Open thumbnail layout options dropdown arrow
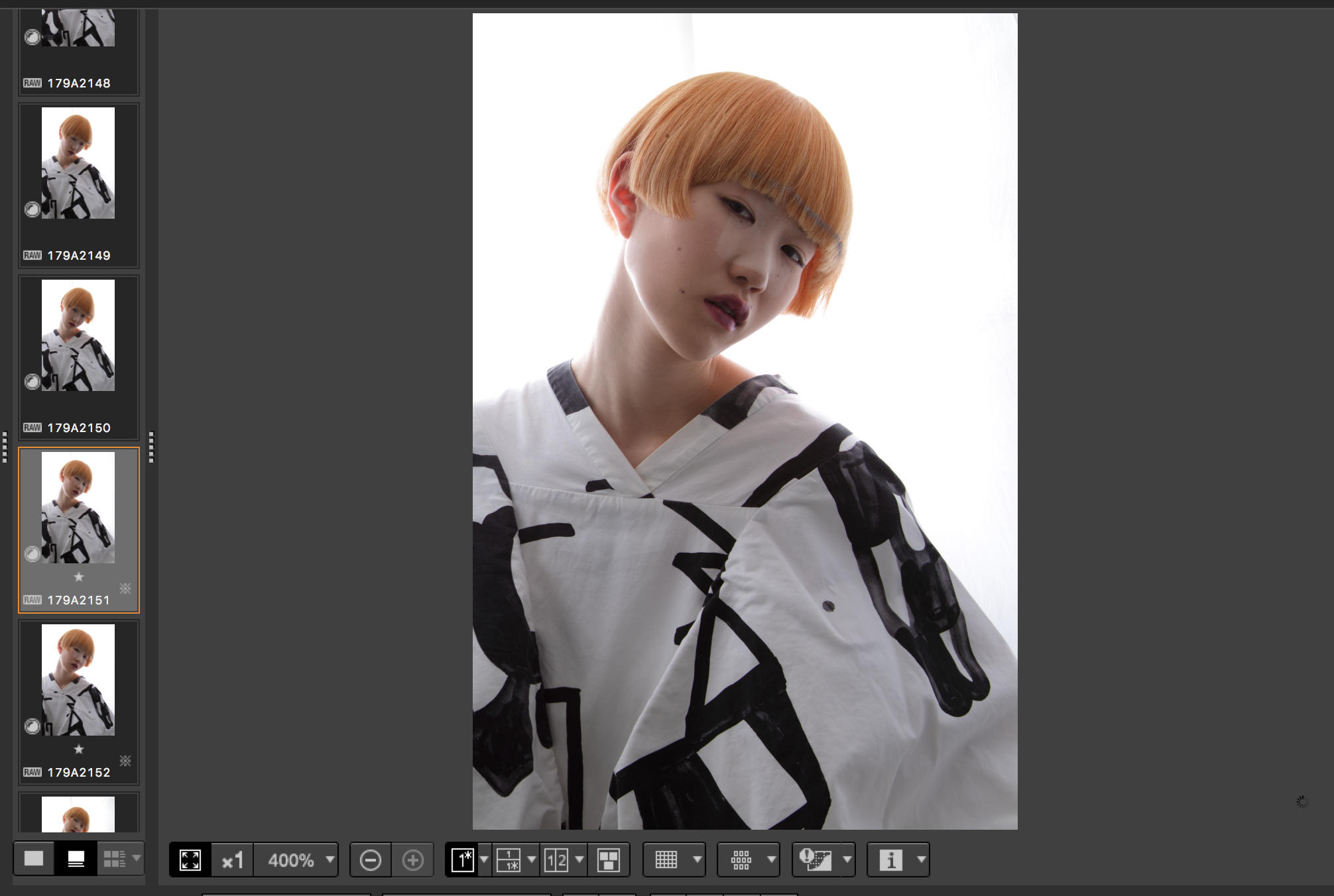The image size is (1334, 896). [137, 859]
